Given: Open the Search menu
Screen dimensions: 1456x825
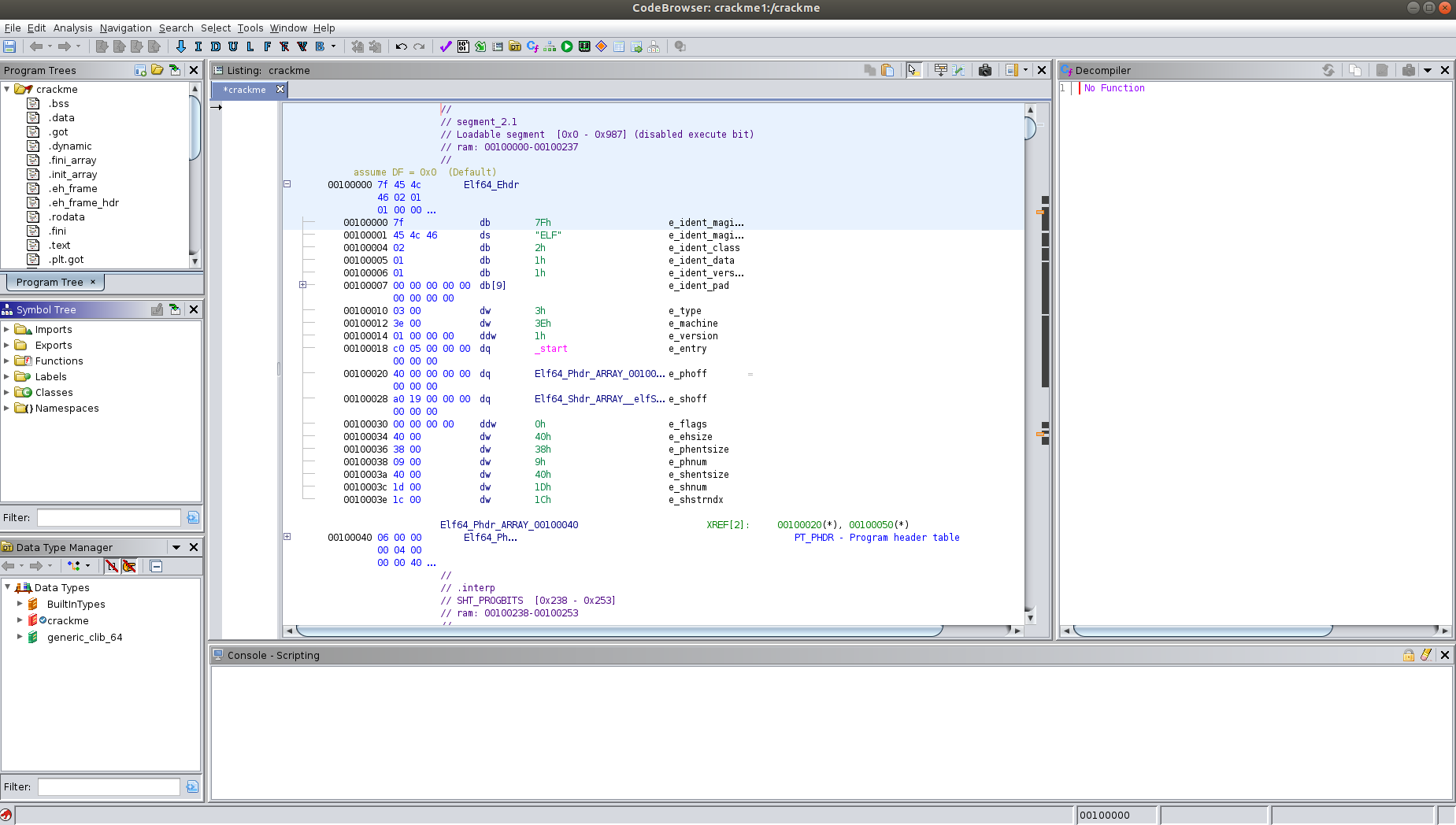Looking at the screenshot, I should (x=176, y=28).
